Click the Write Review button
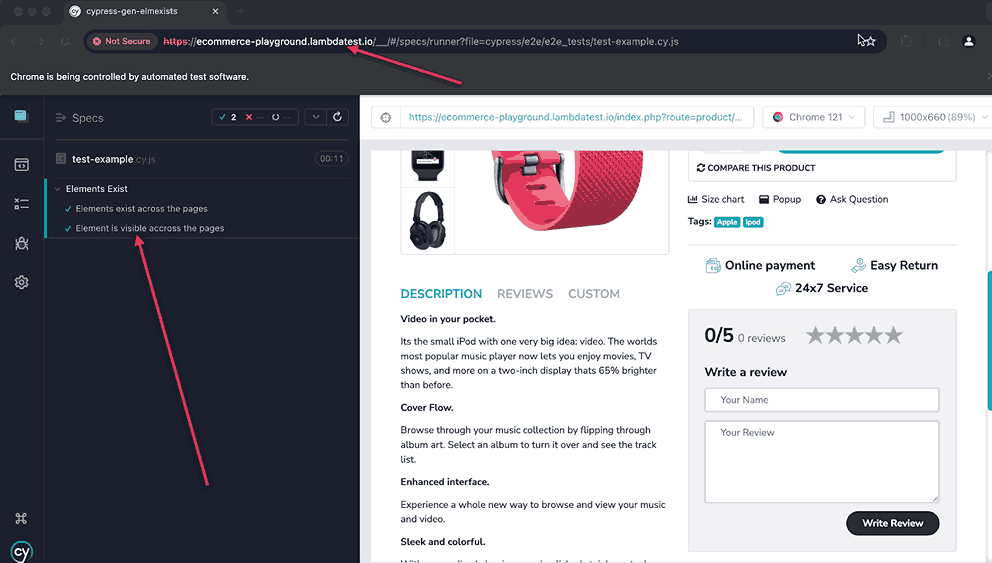The image size is (992, 563). pos(893,523)
